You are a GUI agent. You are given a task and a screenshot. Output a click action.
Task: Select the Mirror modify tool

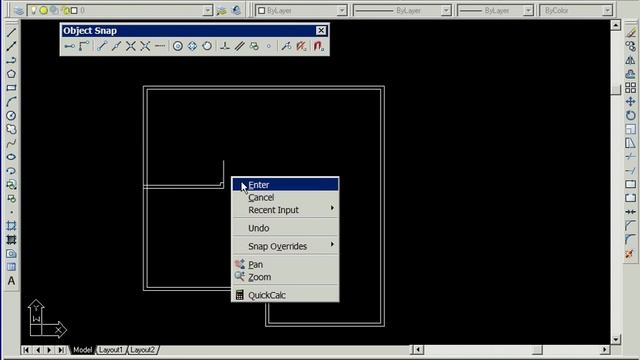(x=631, y=60)
